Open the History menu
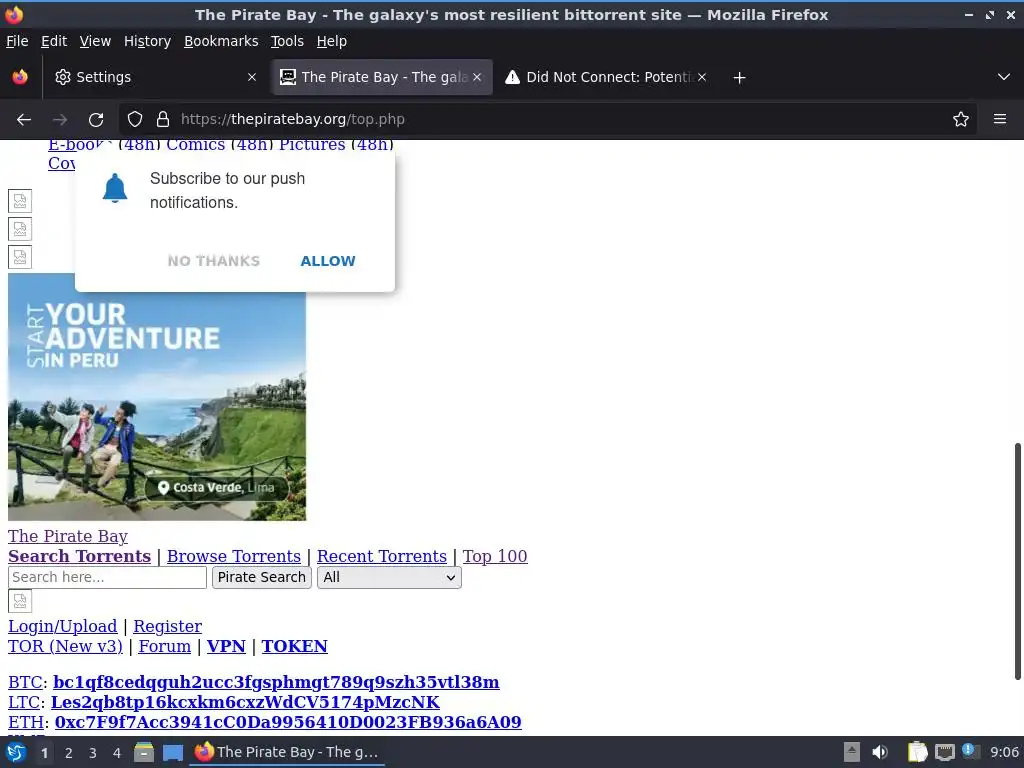The height and width of the screenshot is (768, 1024). coord(148,41)
